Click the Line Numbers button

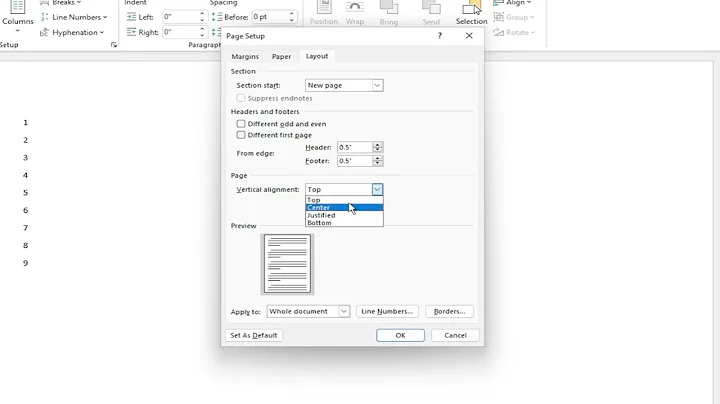387,311
